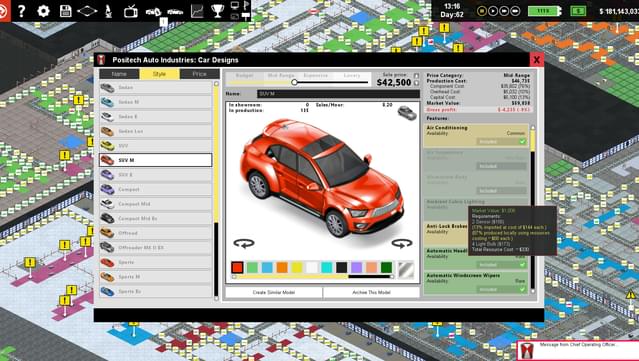The width and height of the screenshot is (639, 361).
Task: Select the SUV M design row
Action: (156, 160)
